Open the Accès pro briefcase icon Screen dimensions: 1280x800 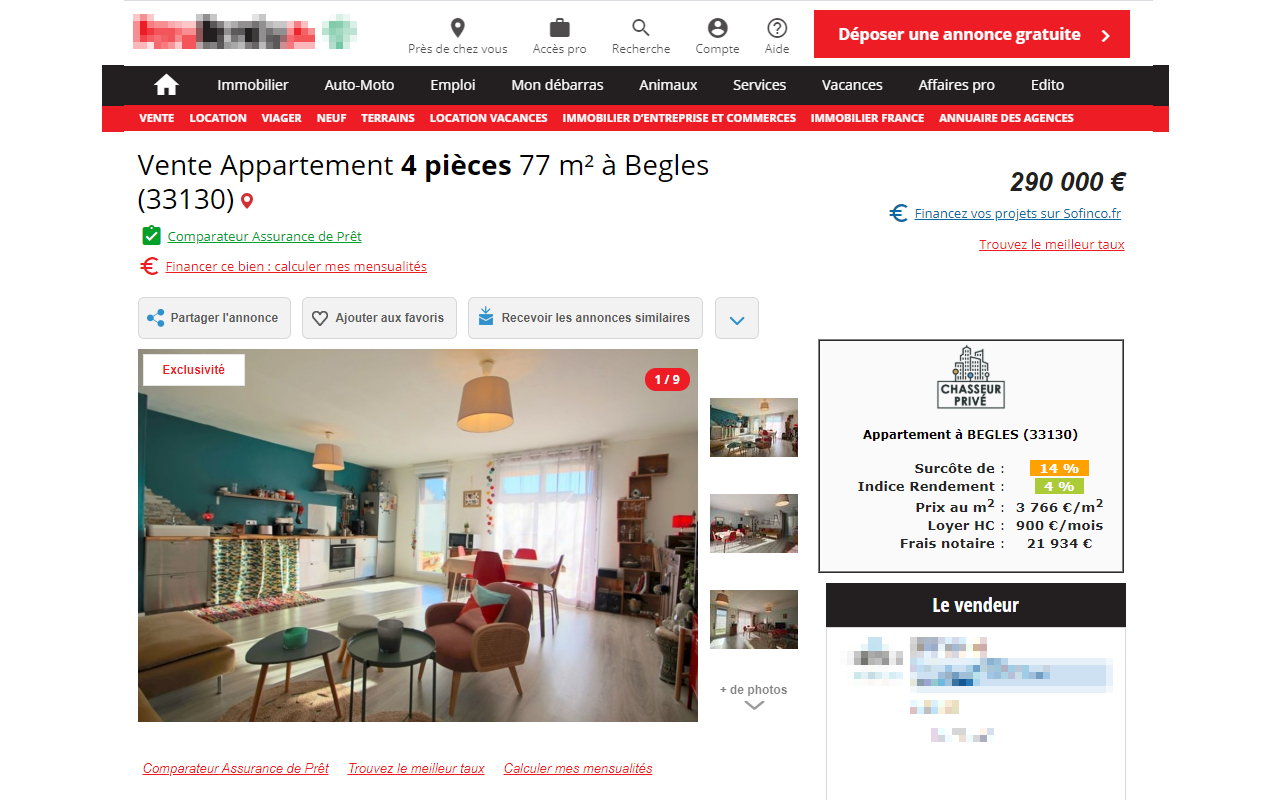tap(560, 28)
